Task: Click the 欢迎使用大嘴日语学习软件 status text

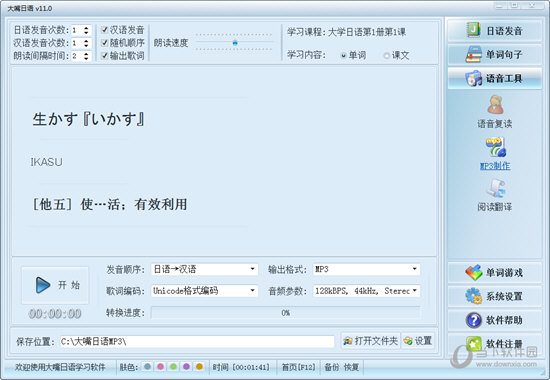Action: tap(60, 367)
